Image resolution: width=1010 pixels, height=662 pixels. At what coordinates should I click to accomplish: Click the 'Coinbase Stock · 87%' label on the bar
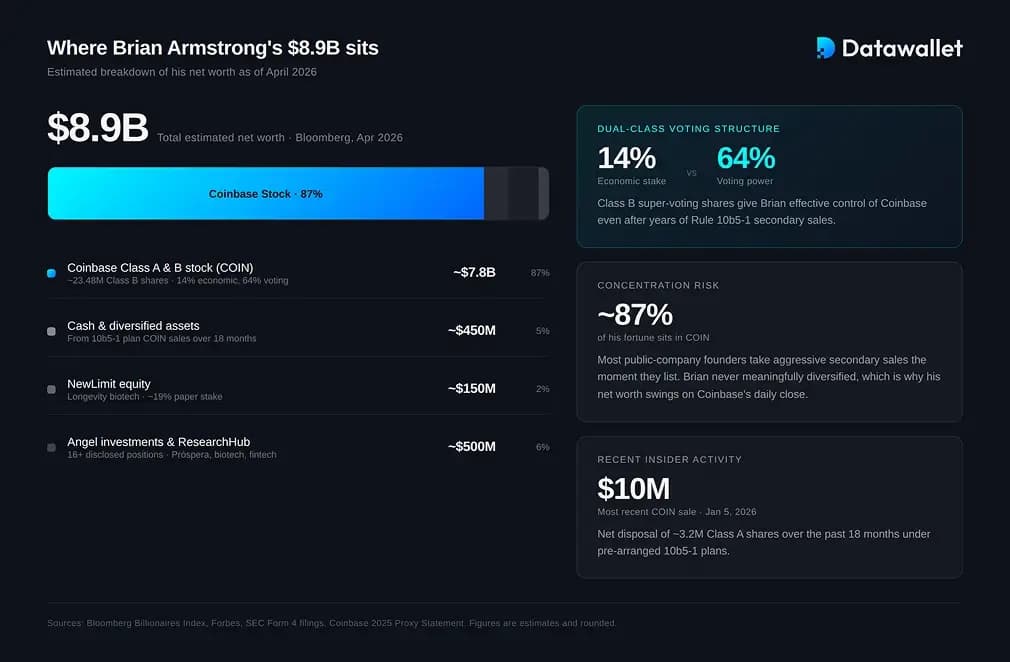[265, 194]
